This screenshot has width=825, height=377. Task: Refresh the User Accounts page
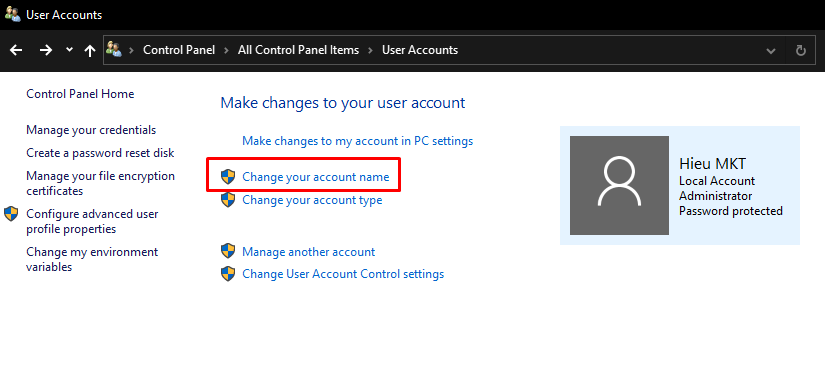pos(801,50)
